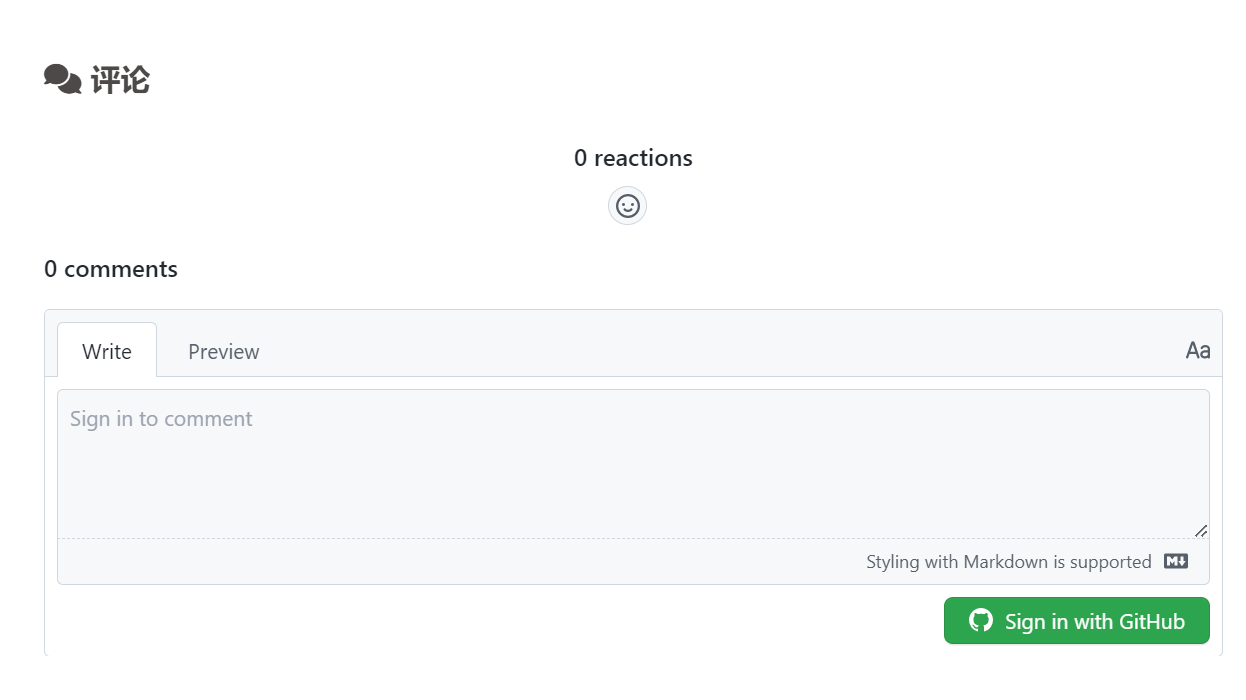Click the word Markdown in the styling hint
1246x700 pixels.
[x=1006, y=562]
